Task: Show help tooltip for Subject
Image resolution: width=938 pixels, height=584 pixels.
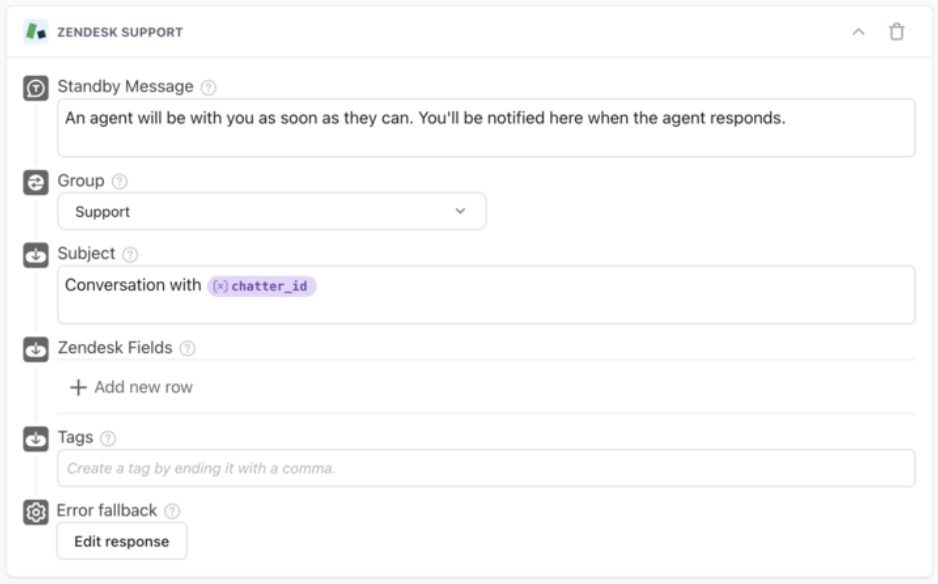Action: [x=131, y=255]
